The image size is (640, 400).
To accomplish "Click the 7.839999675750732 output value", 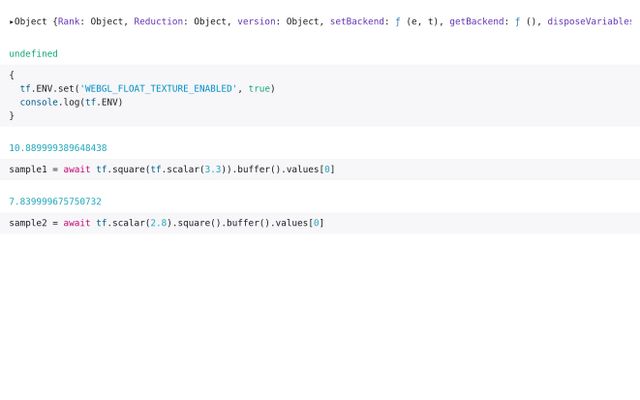I will tap(55, 201).
